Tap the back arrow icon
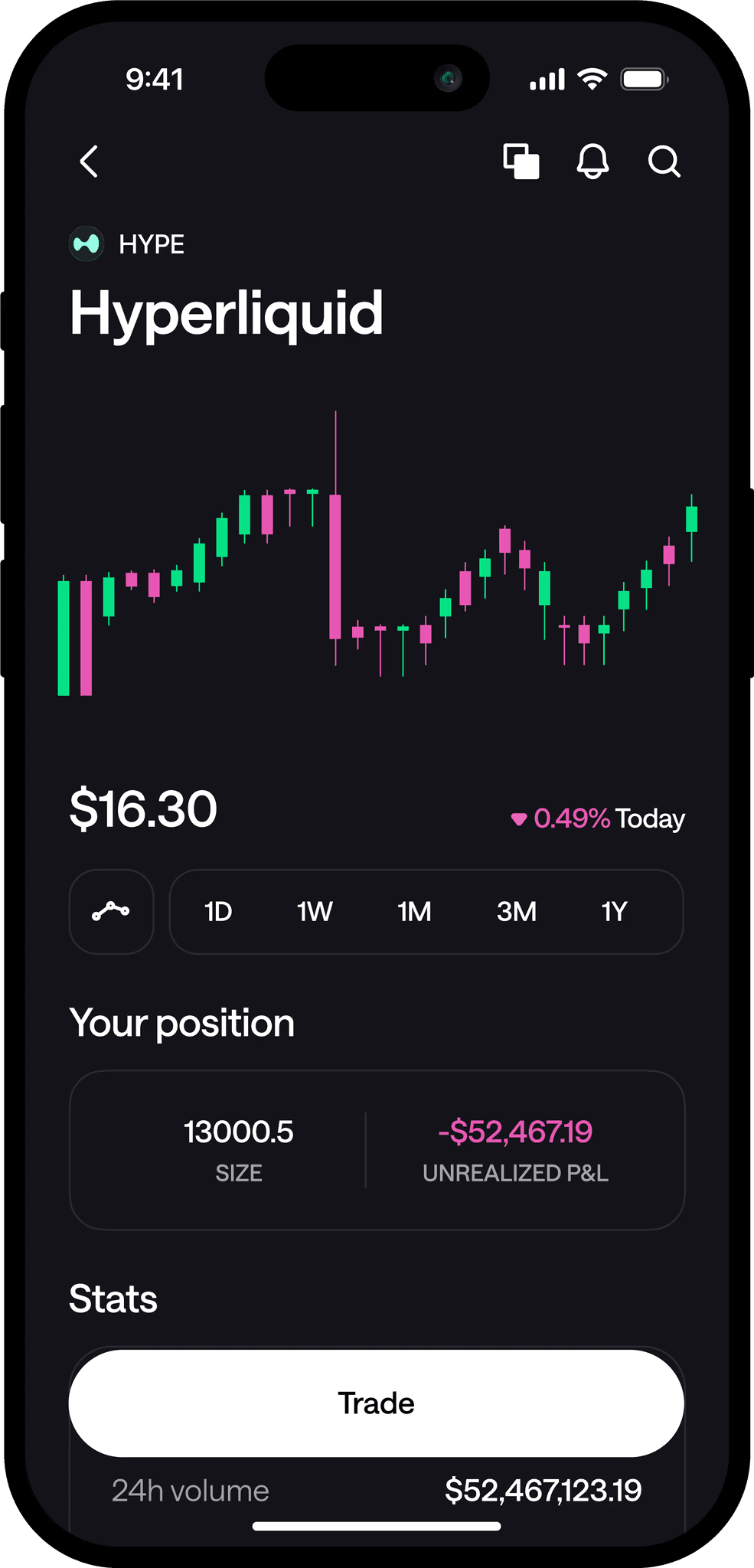The width and height of the screenshot is (754, 1568). point(90,162)
